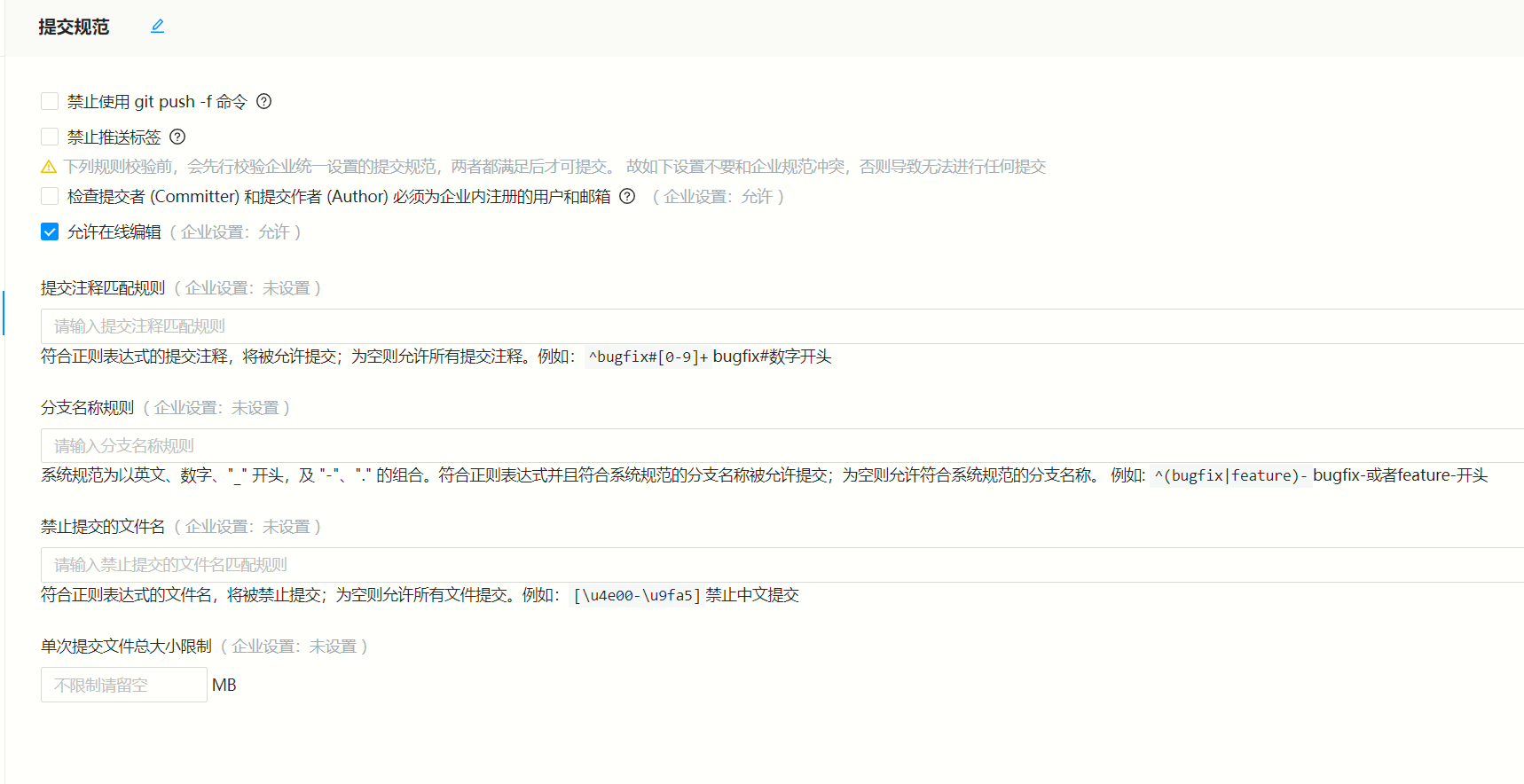Screen dimensions: 1524x784
Task: Click the 单次提交文件总大小限制 field label
Action: (126, 647)
